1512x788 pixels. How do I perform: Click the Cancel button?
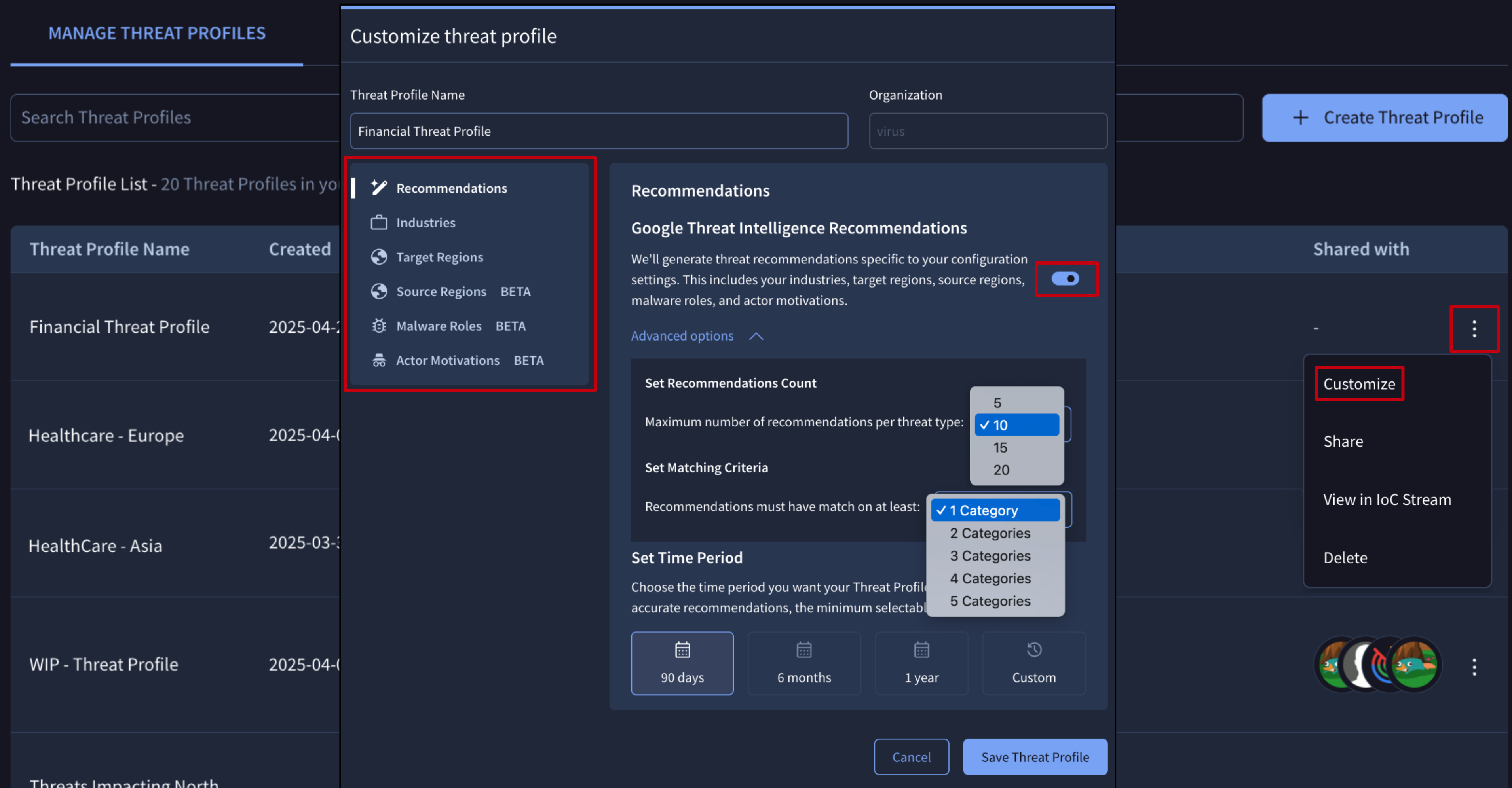coord(911,757)
